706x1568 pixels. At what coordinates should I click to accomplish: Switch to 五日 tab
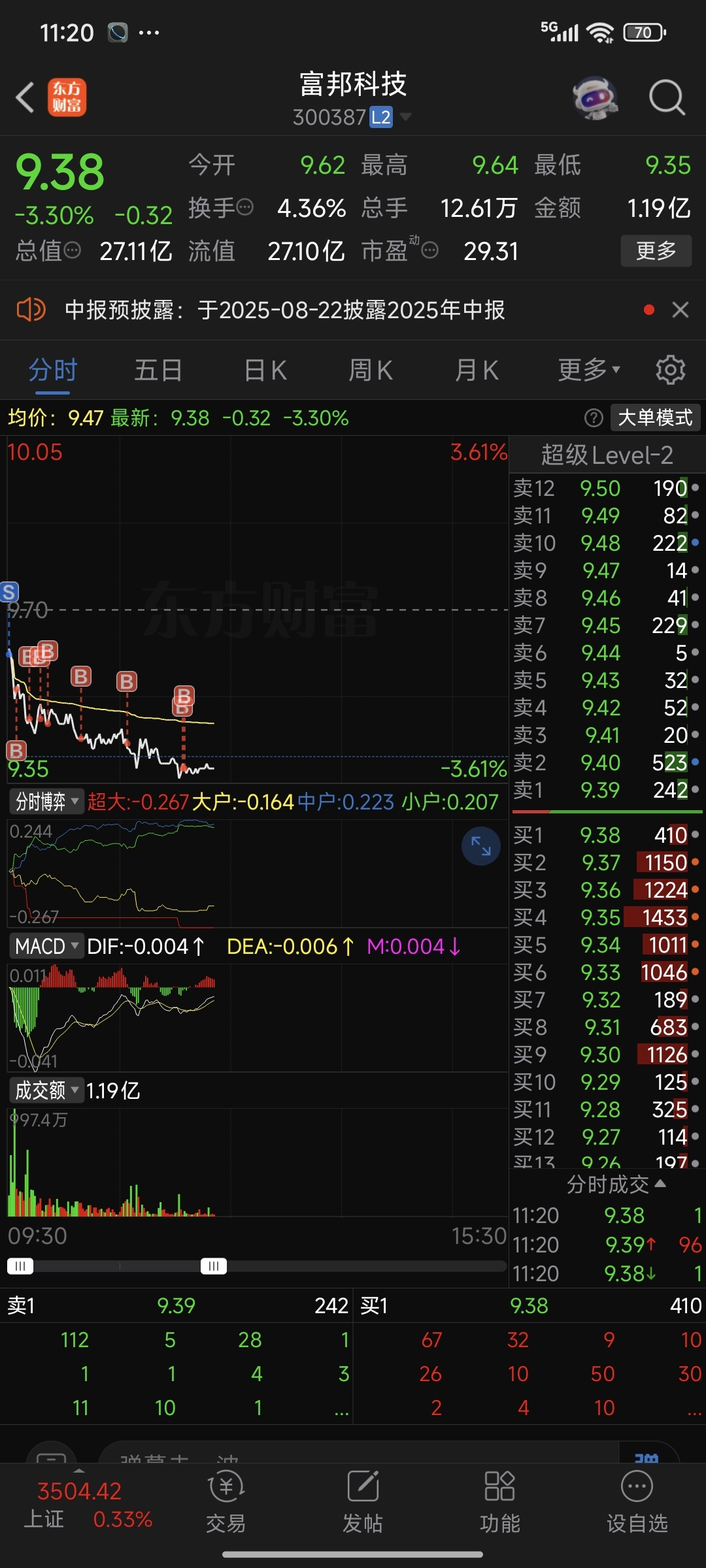pos(158,370)
